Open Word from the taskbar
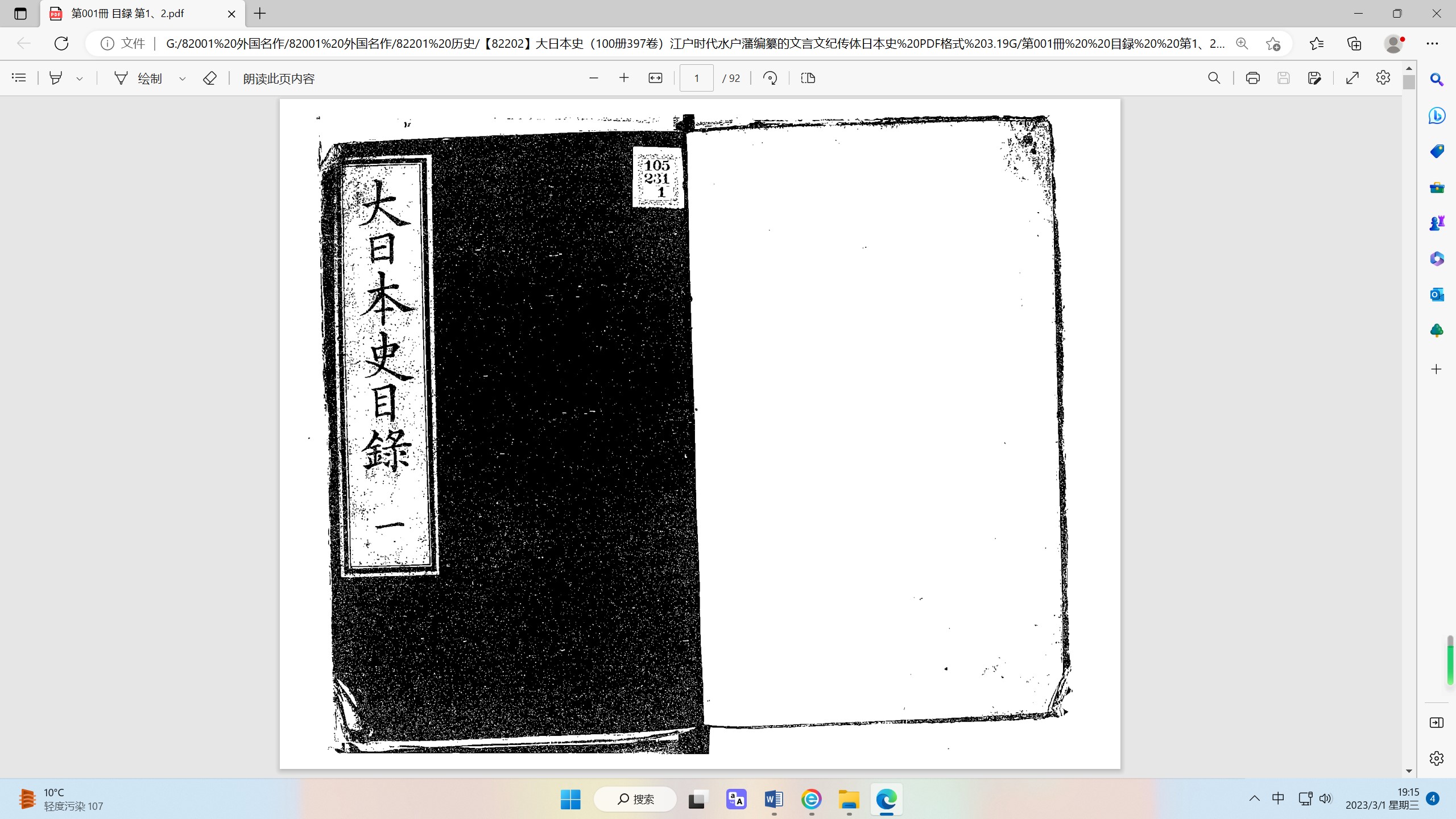The width and height of the screenshot is (1456, 819). click(x=774, y=799)
